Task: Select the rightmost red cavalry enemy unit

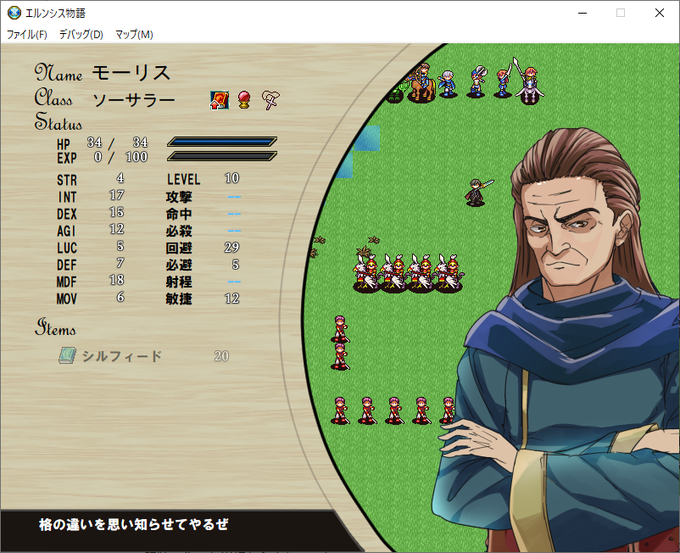Action: 449,272
